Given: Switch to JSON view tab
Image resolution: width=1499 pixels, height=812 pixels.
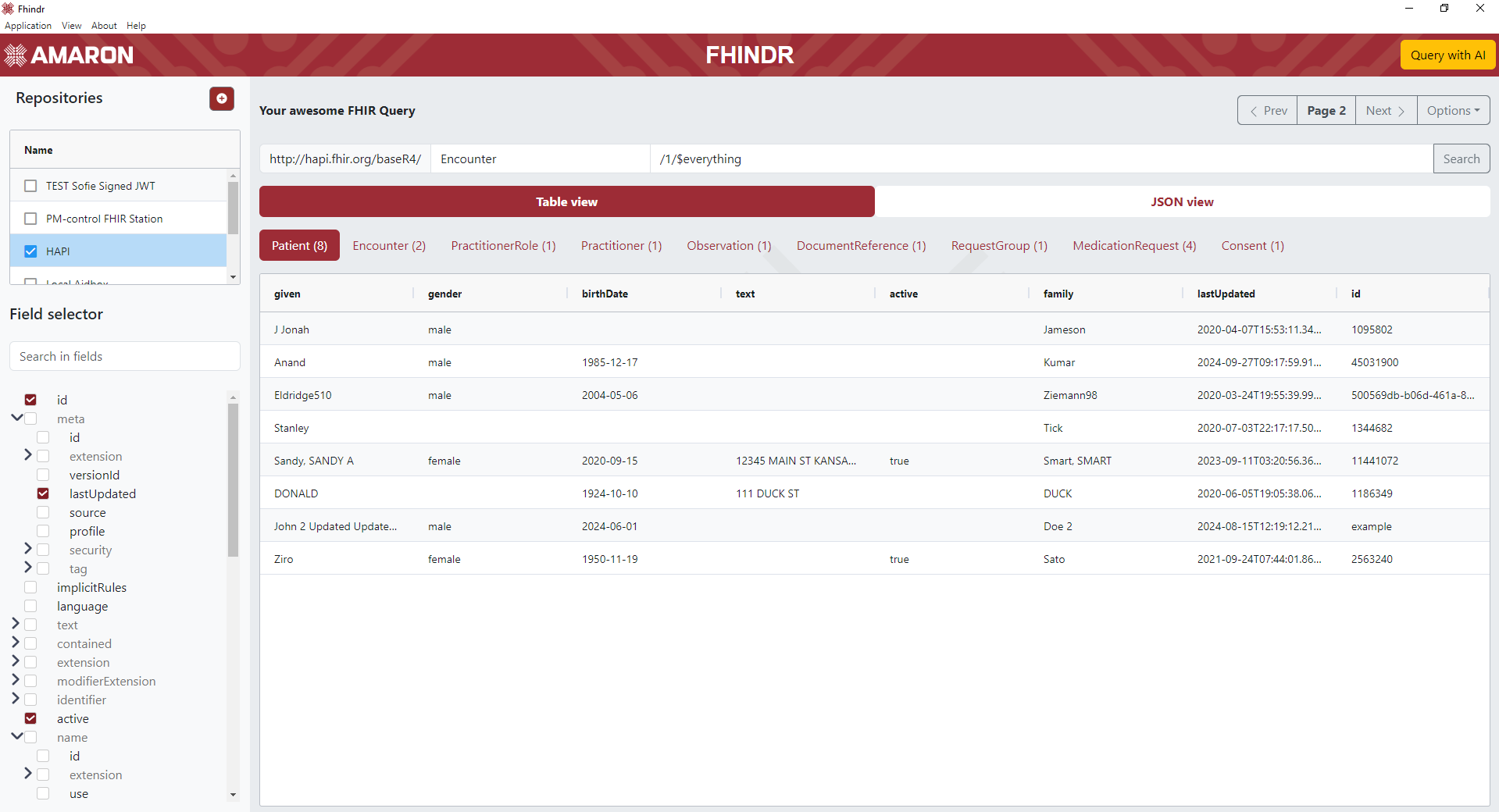Looking at the screenshot, I should click(1182, 201).
